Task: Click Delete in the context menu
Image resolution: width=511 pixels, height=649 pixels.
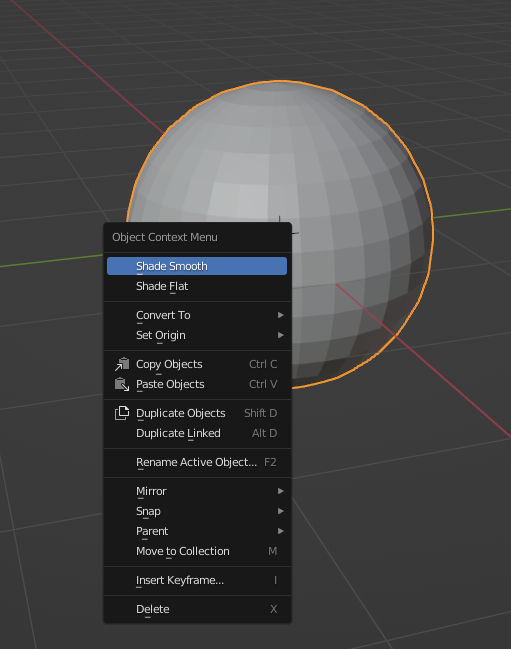Action: 197,609
